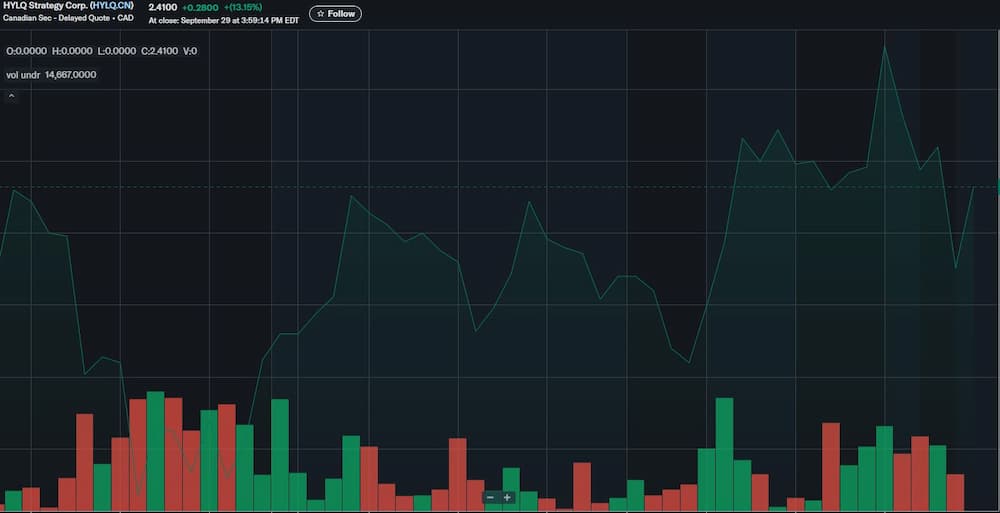Click the +(13.15%) percent change
The image size is (1000, 513).
pyautogui.click(x=243, y=7)
